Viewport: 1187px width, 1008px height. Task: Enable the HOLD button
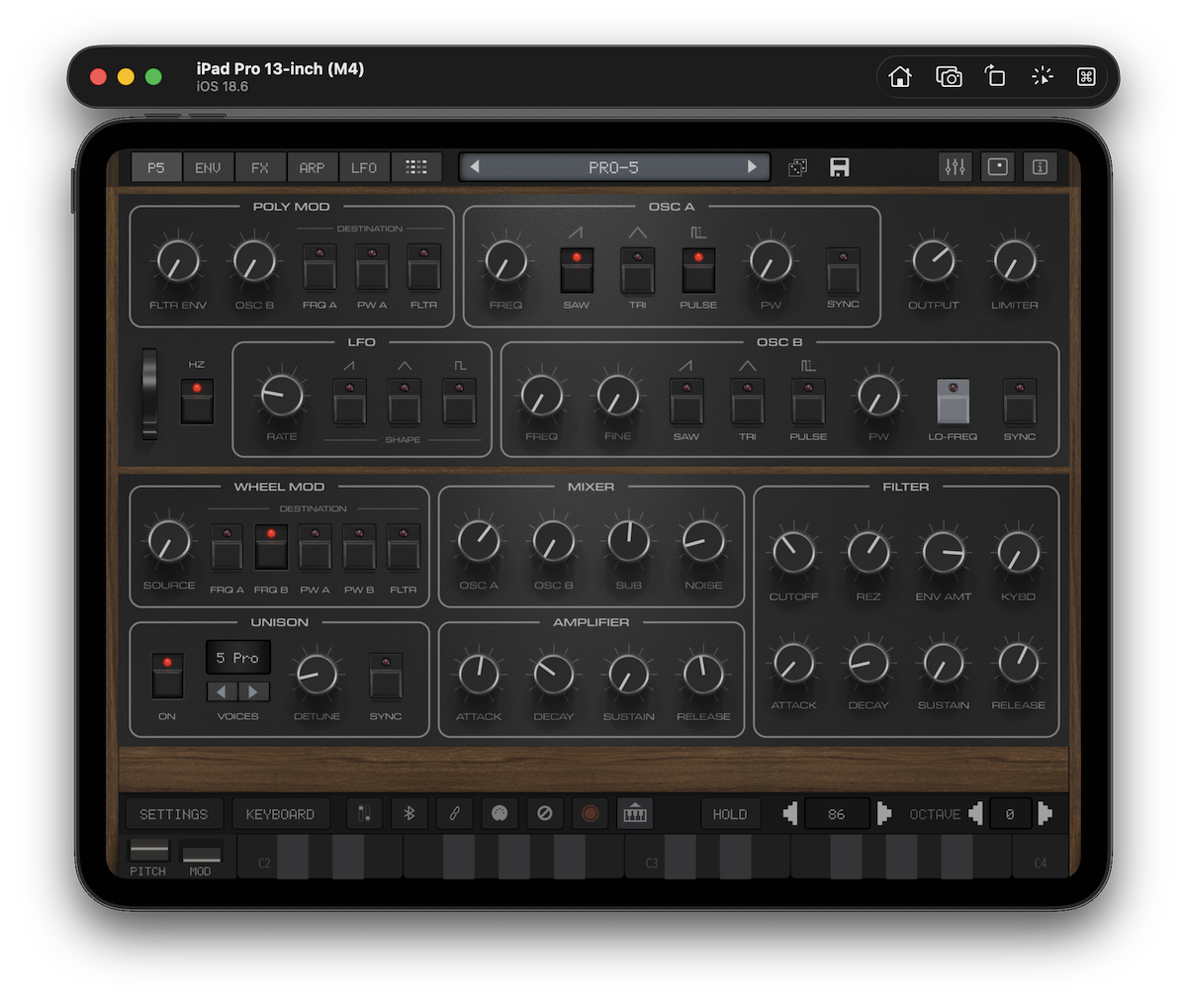(x=730, y=814)
